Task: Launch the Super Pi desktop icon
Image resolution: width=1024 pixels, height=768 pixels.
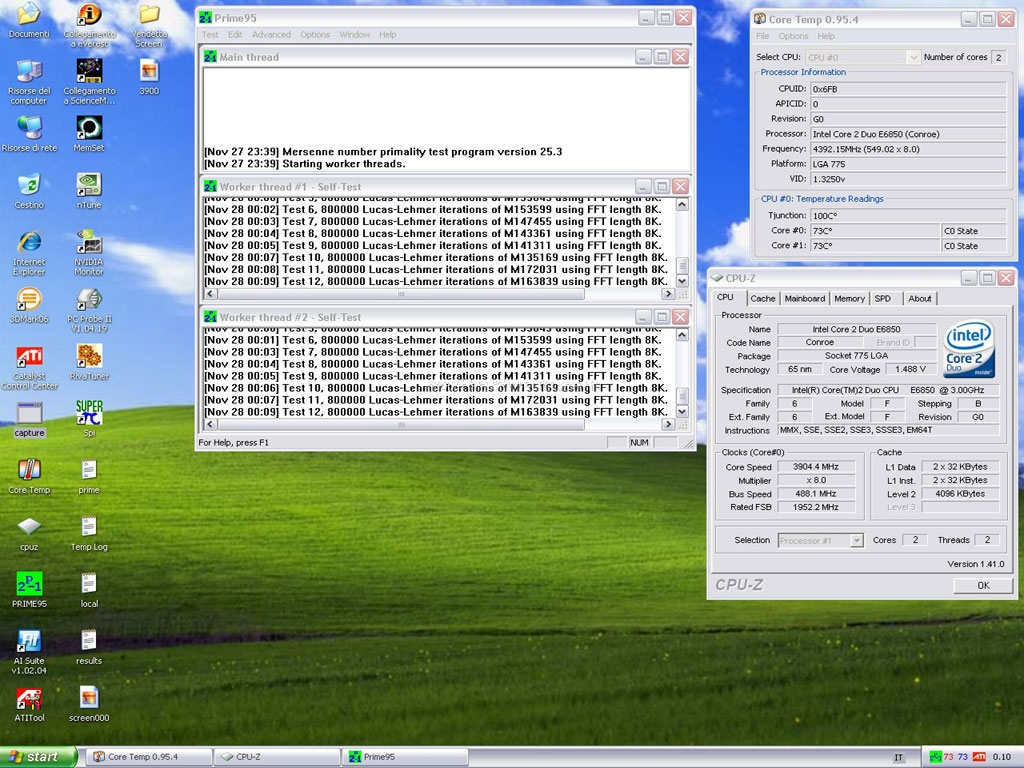Action: pos(89,413)
